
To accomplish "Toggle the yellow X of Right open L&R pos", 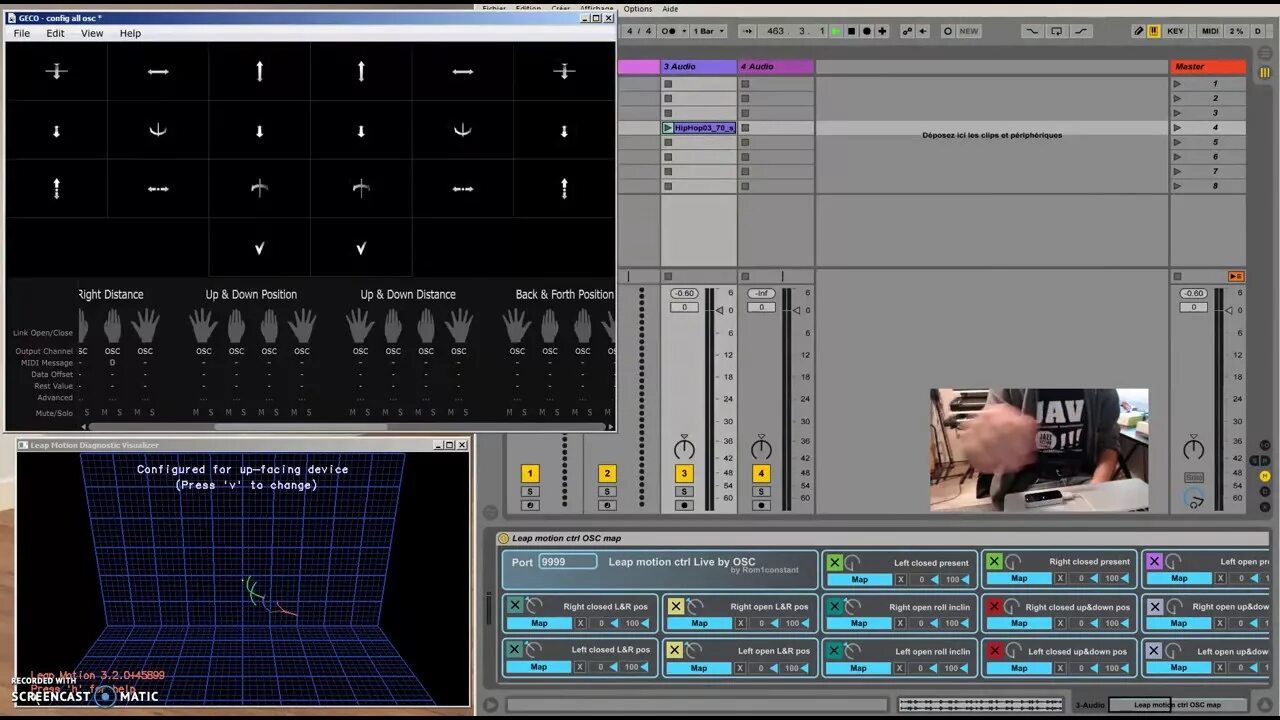I will coord(675,606).
